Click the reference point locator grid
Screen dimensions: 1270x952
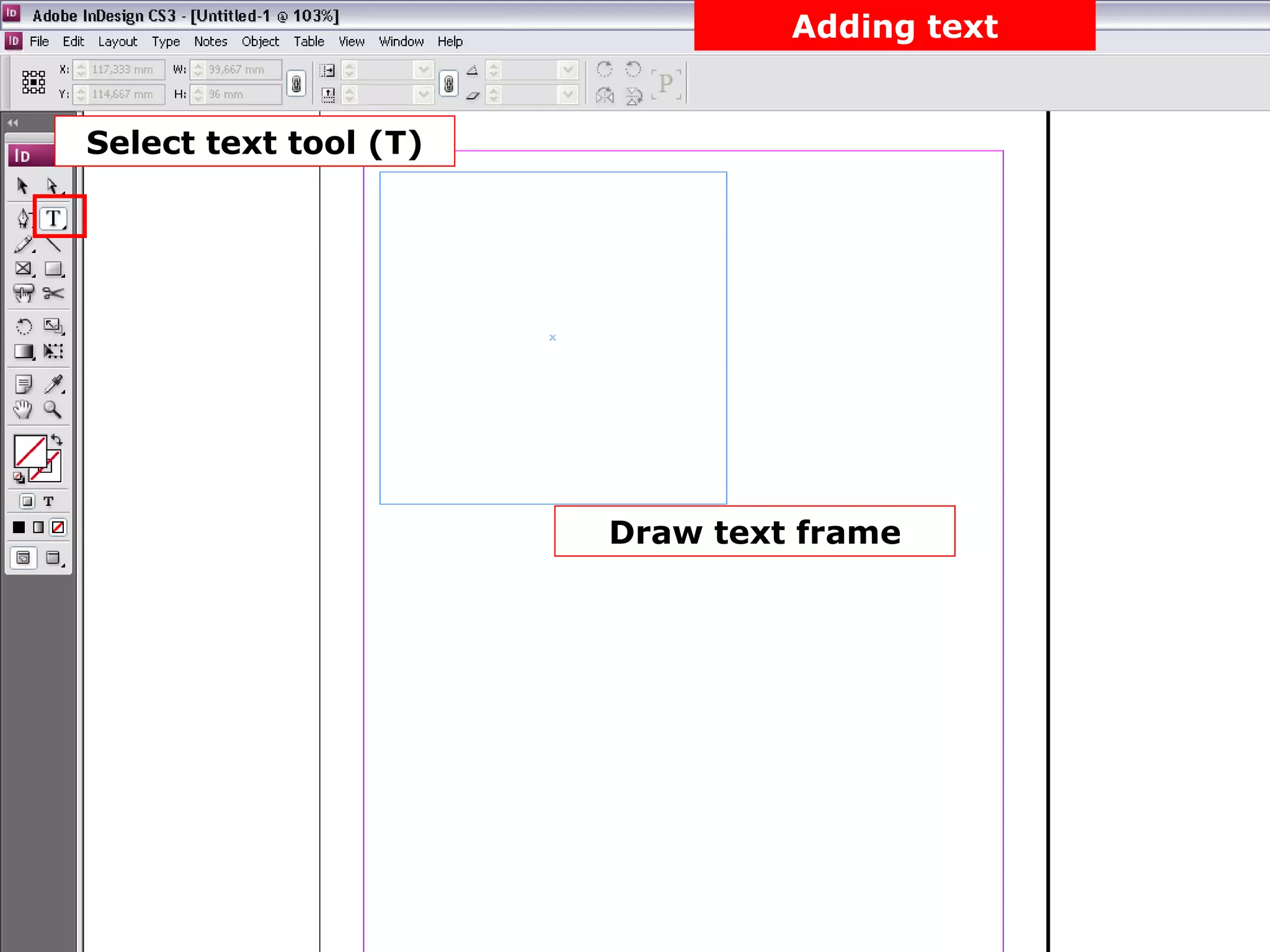(33, 82)
